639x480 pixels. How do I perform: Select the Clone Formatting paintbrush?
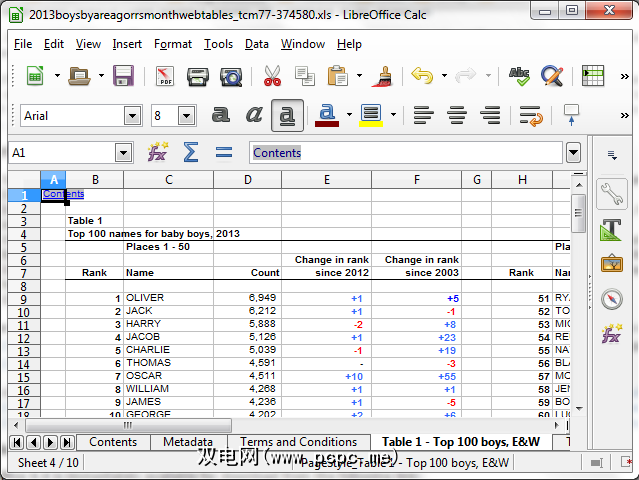pyautogui.click(x=381, y=76)
